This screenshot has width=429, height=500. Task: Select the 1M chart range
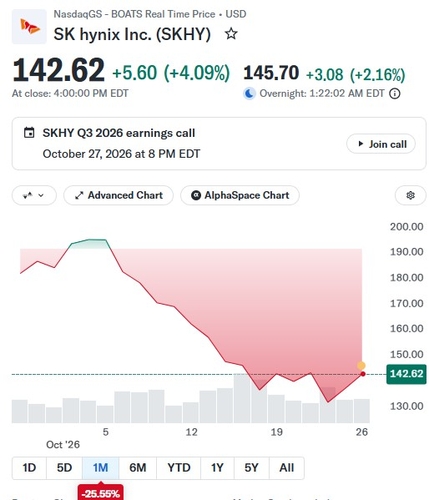[x=100, y=468]
